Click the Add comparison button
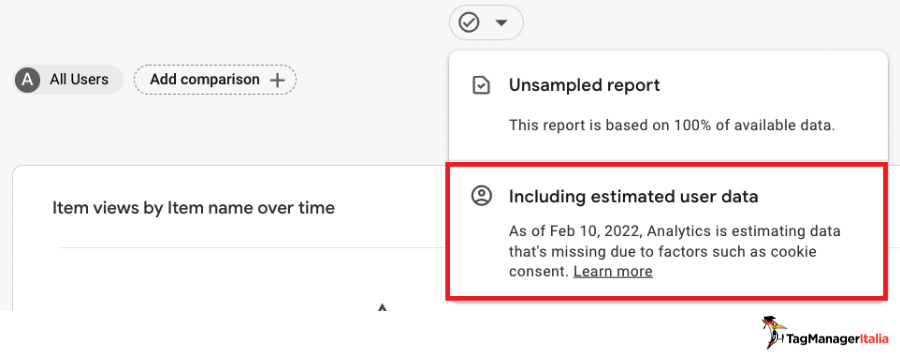Image resolution: width=900 pixels, height=360 pixels. [215, 80]
